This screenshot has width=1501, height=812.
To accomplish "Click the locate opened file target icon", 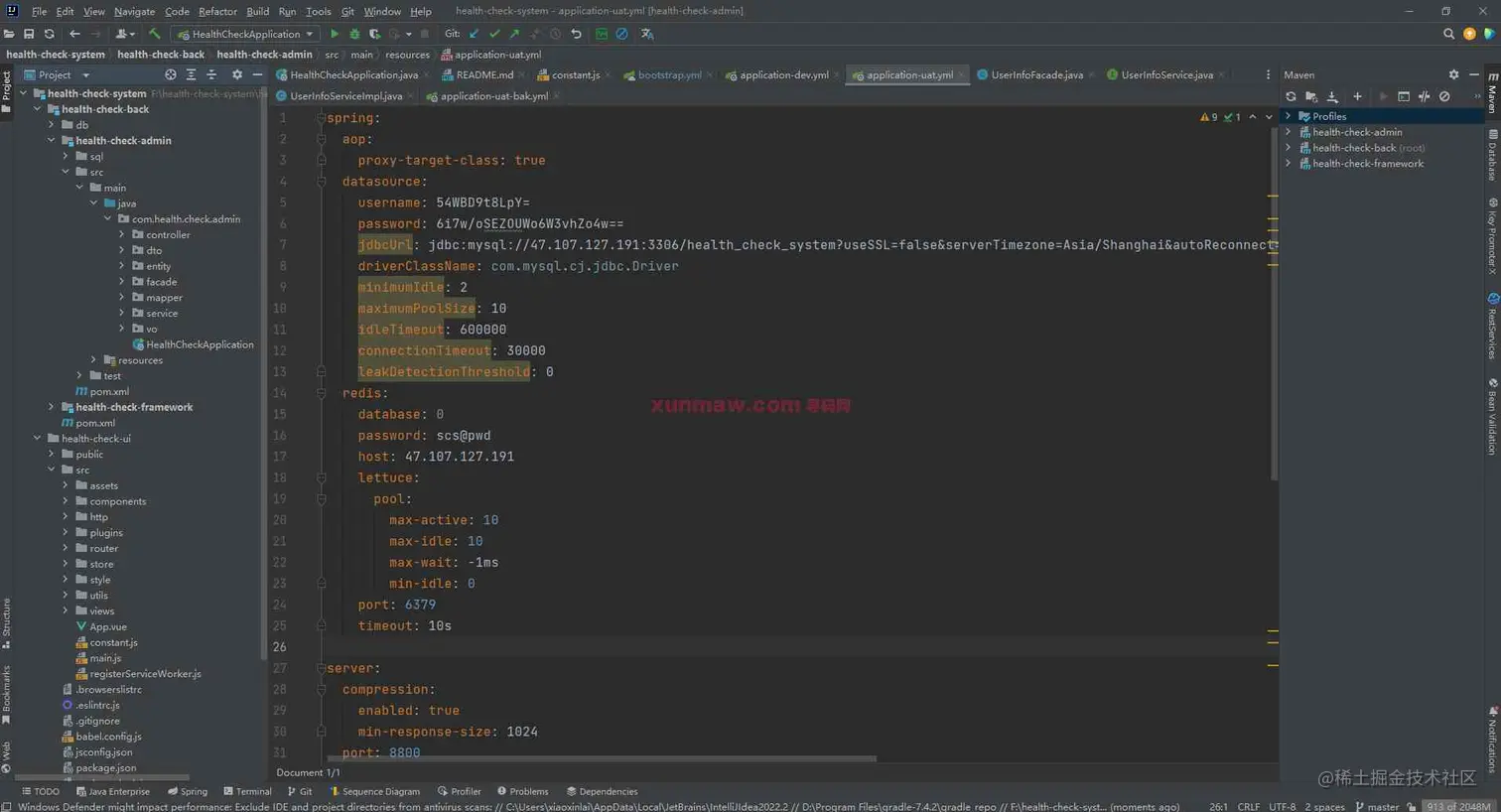I will [171, 74].
